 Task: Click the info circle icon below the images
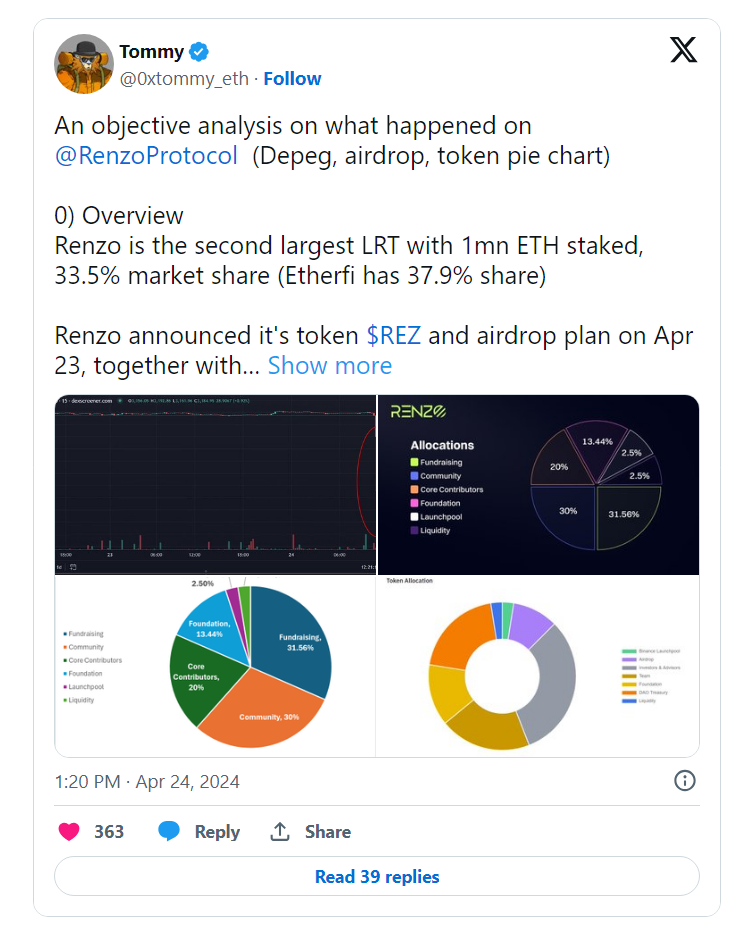pos(684,781)
